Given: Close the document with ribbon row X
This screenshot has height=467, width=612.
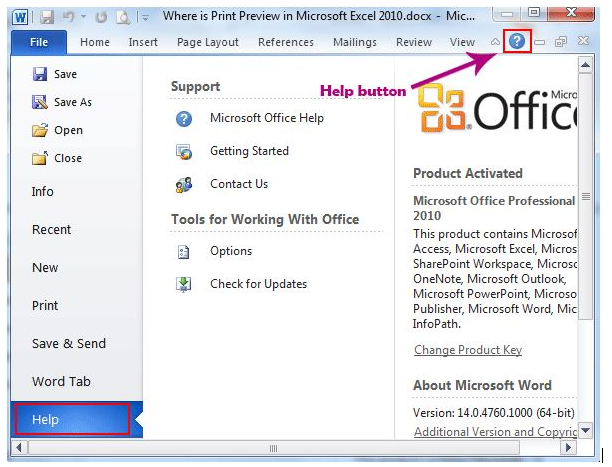Looking at the screenshot, I should click(584, 41).
